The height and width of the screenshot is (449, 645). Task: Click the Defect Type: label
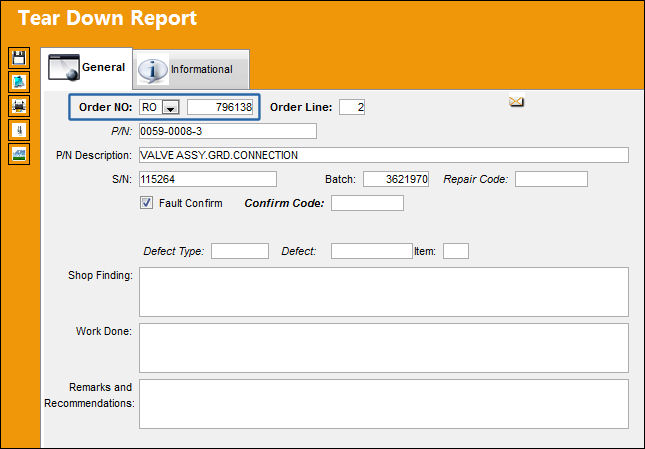(174, 252)
